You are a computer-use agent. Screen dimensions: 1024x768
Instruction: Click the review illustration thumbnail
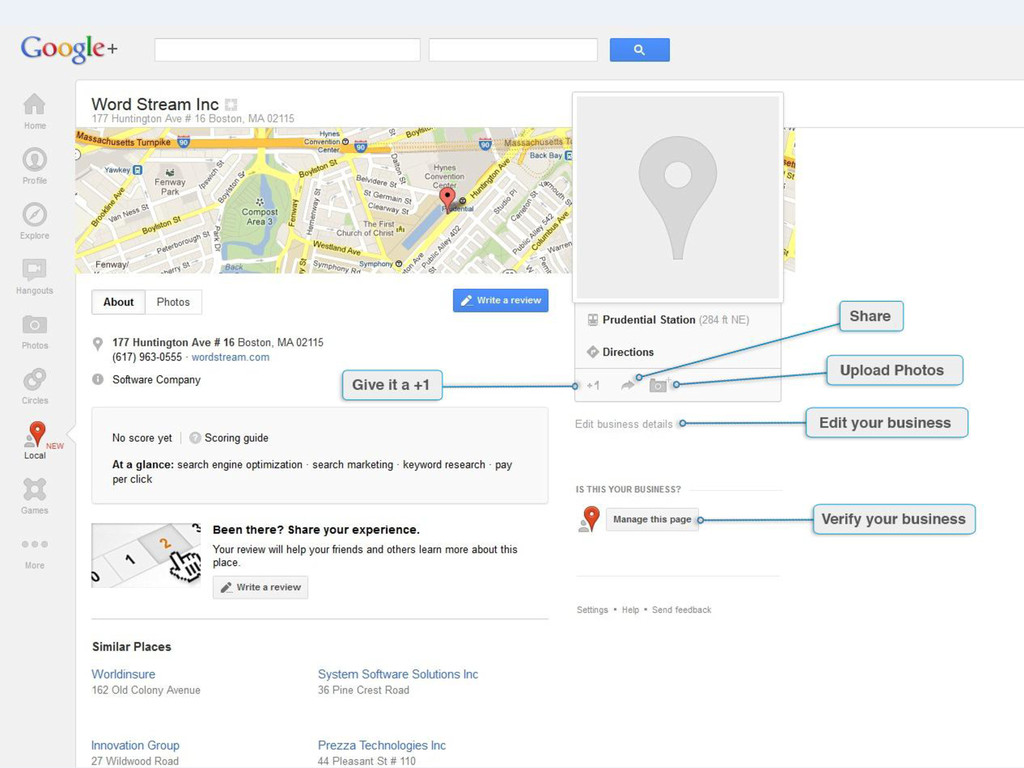coord(146,555)
